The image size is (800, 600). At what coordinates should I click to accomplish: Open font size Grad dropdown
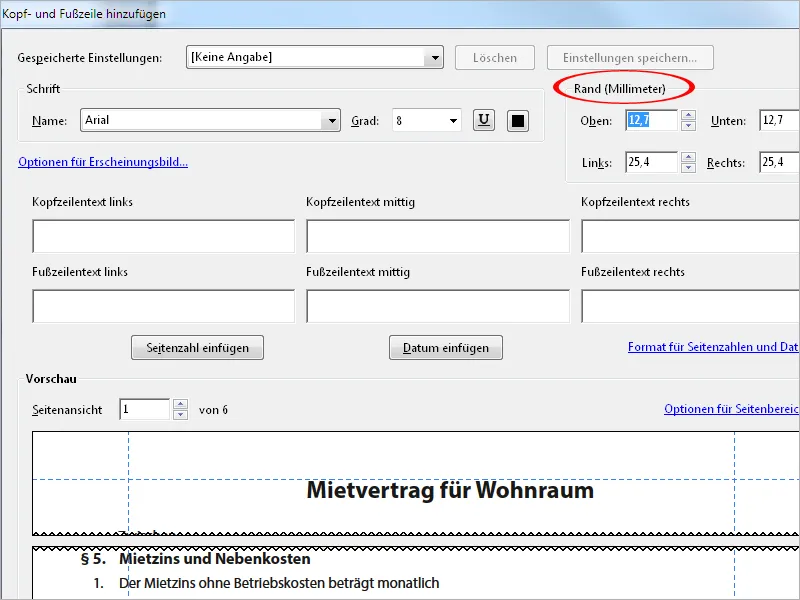pyautogui.click(x=453, y=121)
